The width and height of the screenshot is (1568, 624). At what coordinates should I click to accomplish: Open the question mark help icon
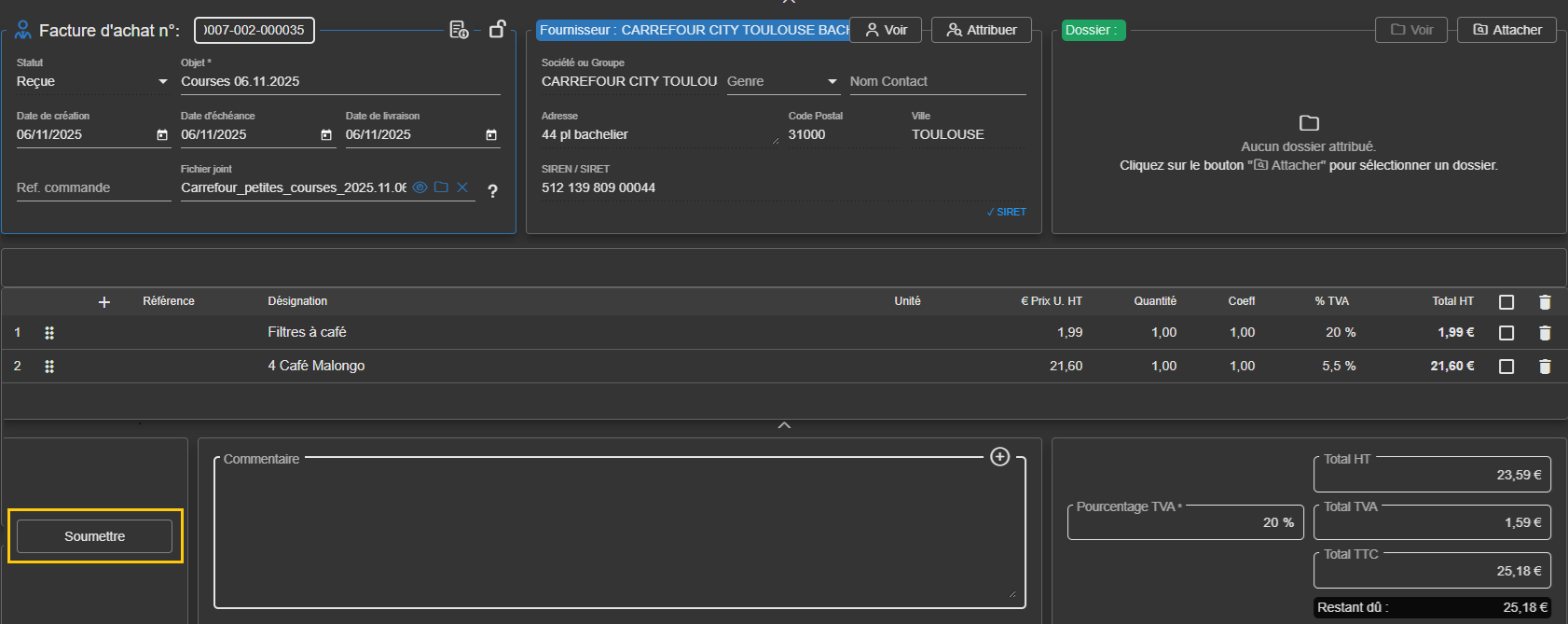pos(492,190)
